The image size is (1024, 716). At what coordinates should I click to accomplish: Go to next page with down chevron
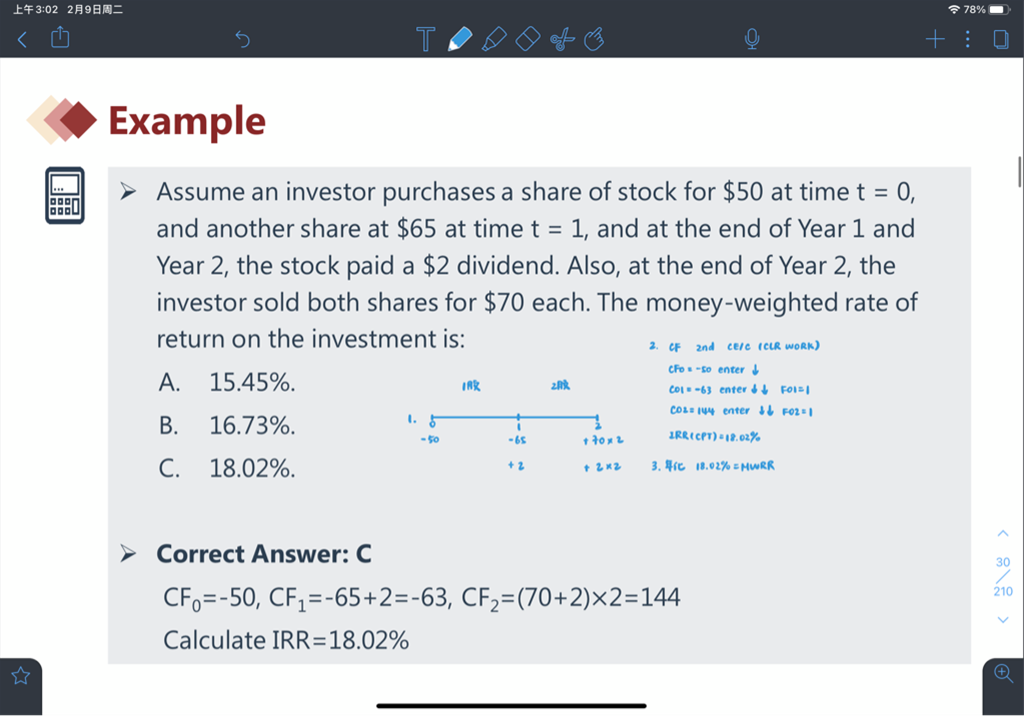1003,619
